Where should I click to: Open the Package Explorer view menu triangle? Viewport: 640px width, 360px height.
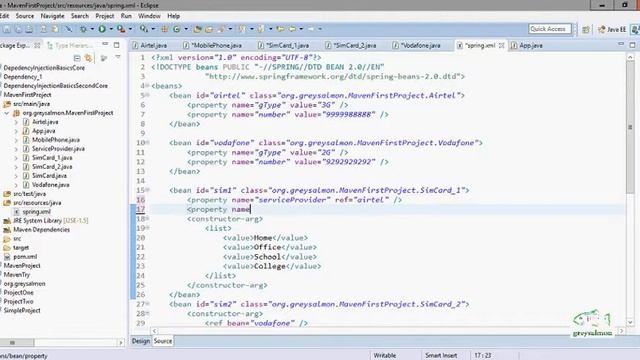tap(118, 57)
